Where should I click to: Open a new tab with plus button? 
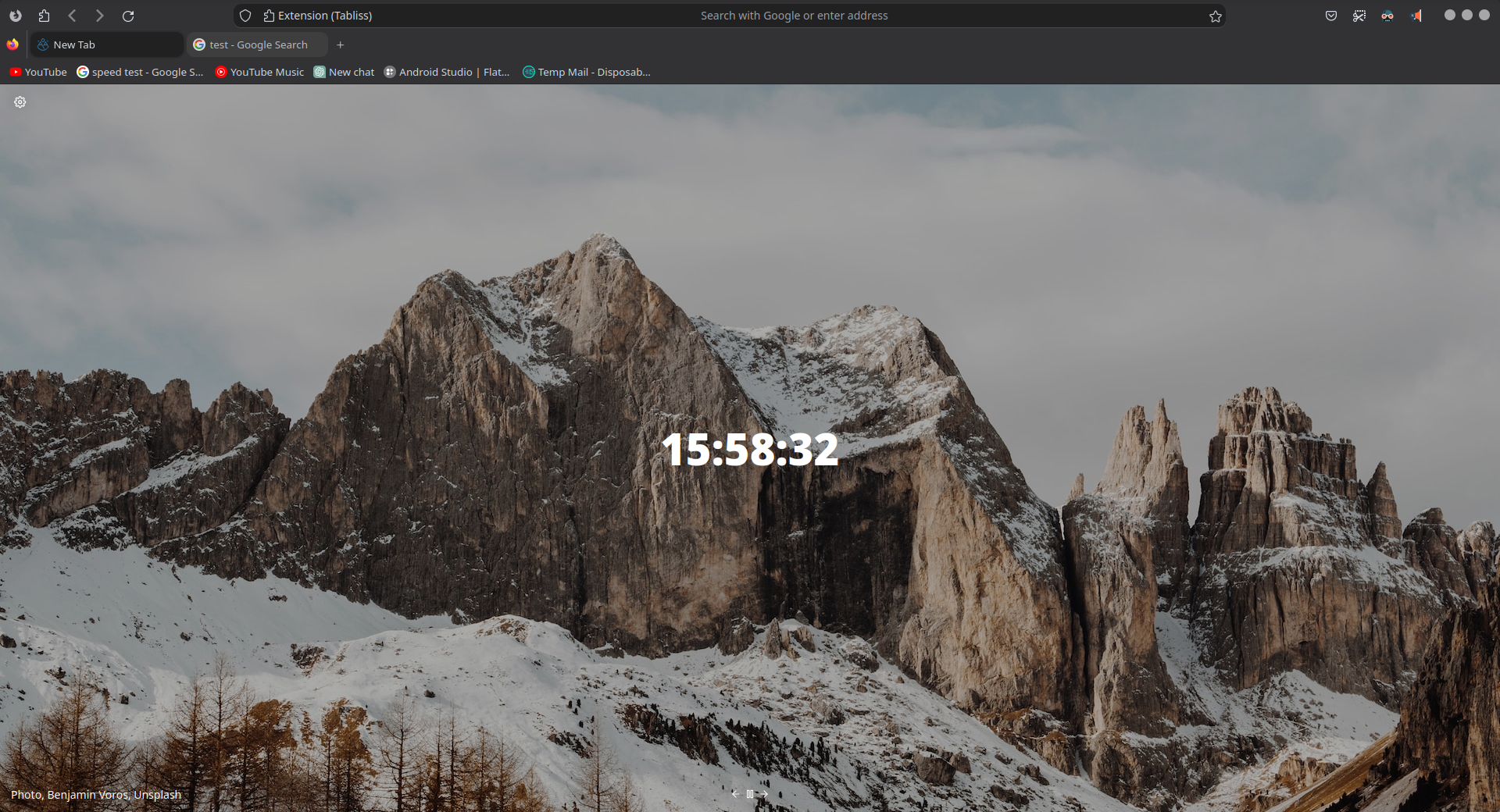pyautogui.click(x=340, y=45)
